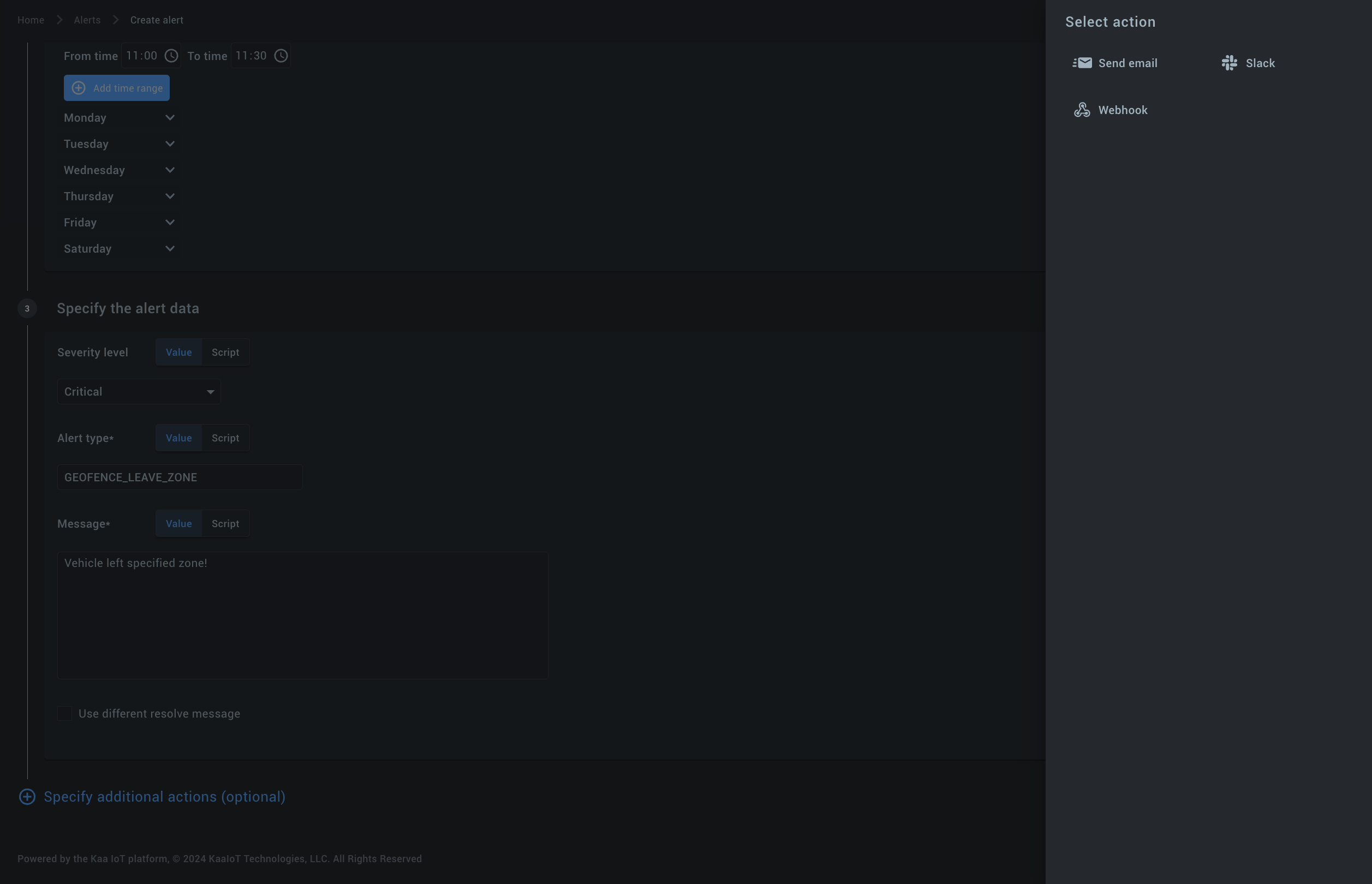Viewport: 1372px width, 884px height.
Task: Enable Use different resolve message checkbox
Action: click(x=65, y=714)
